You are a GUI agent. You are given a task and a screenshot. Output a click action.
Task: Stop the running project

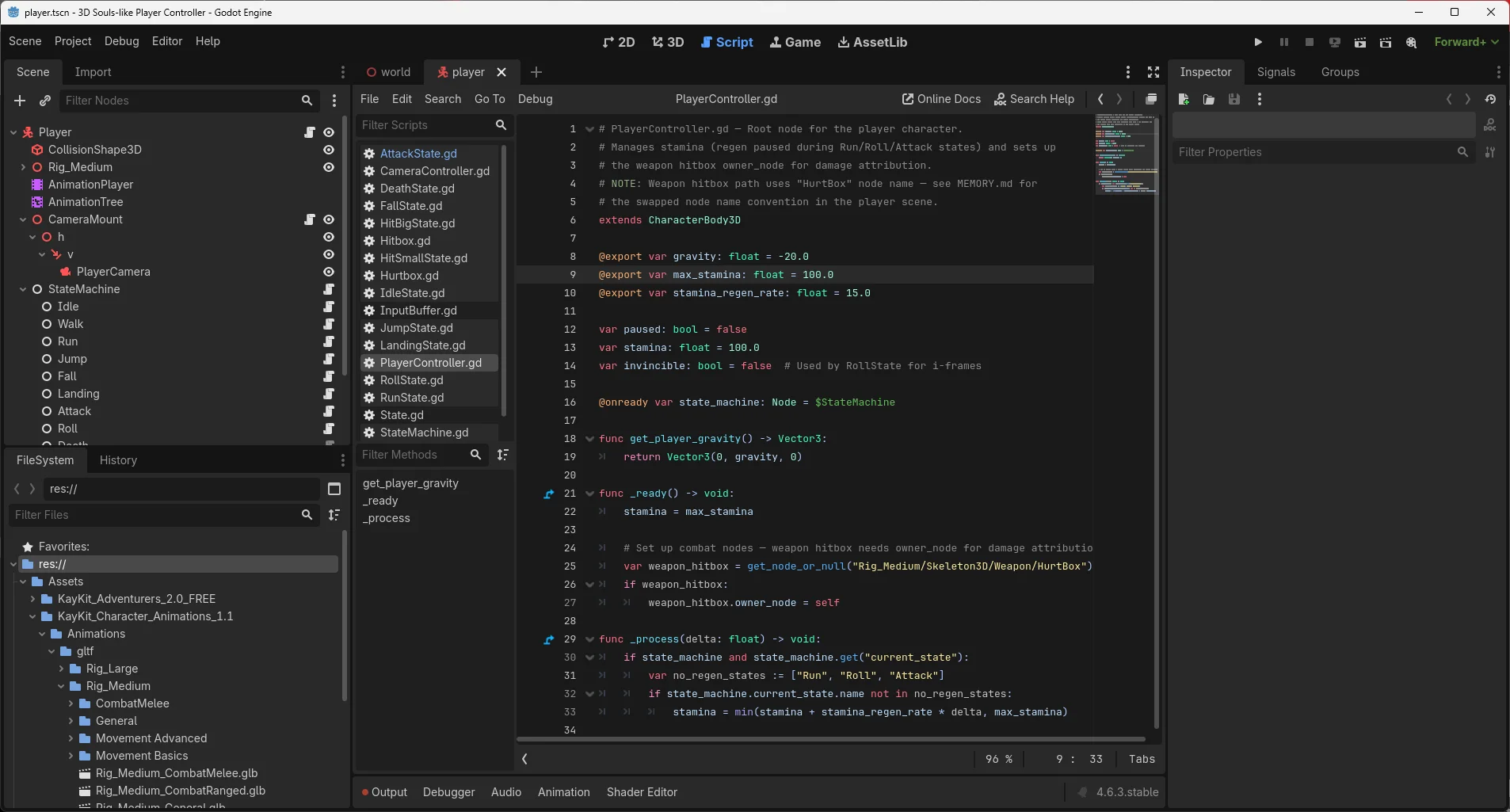(1310, 42)
